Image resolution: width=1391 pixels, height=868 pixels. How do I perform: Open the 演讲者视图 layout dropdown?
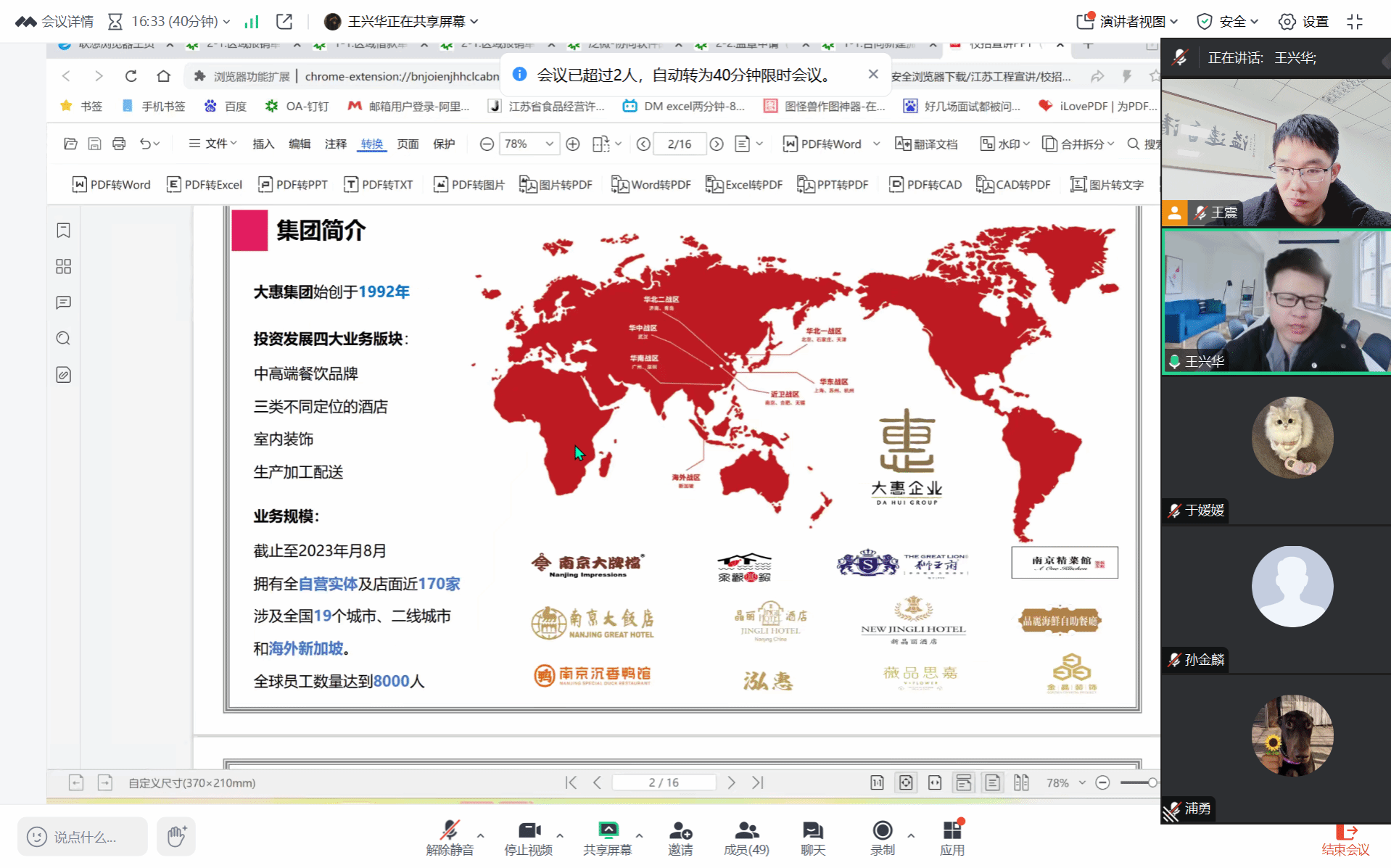1130,22
